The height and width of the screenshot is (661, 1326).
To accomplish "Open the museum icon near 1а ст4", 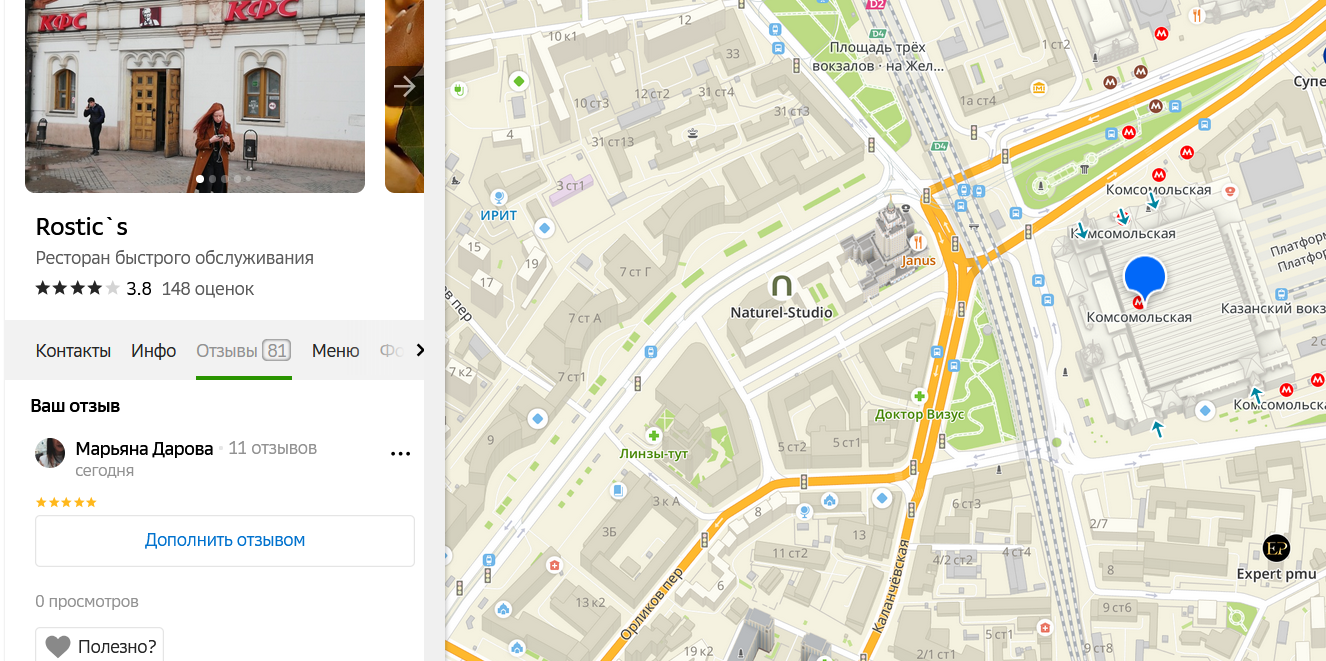I will point(1039,88).
